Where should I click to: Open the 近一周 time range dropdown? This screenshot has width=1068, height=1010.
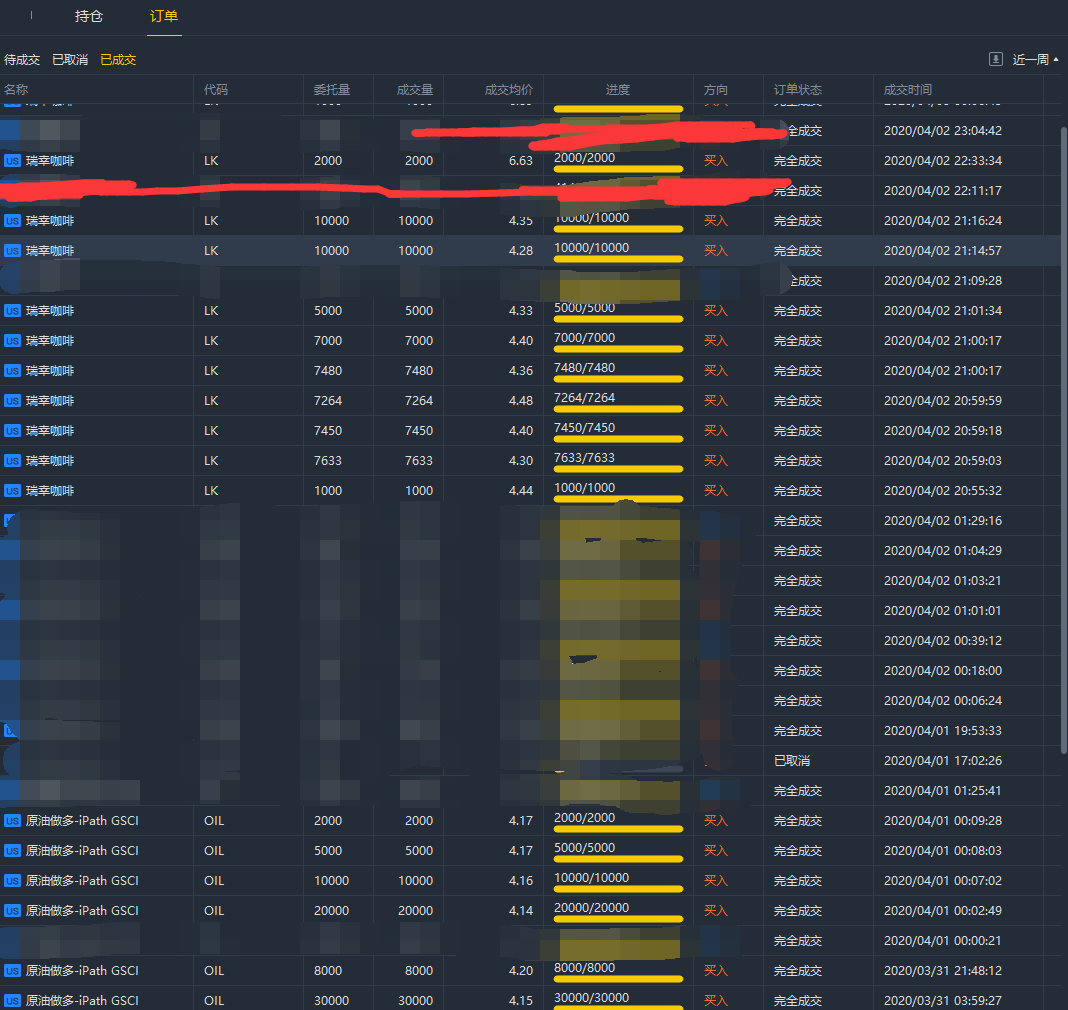(x=1035, y=59)
